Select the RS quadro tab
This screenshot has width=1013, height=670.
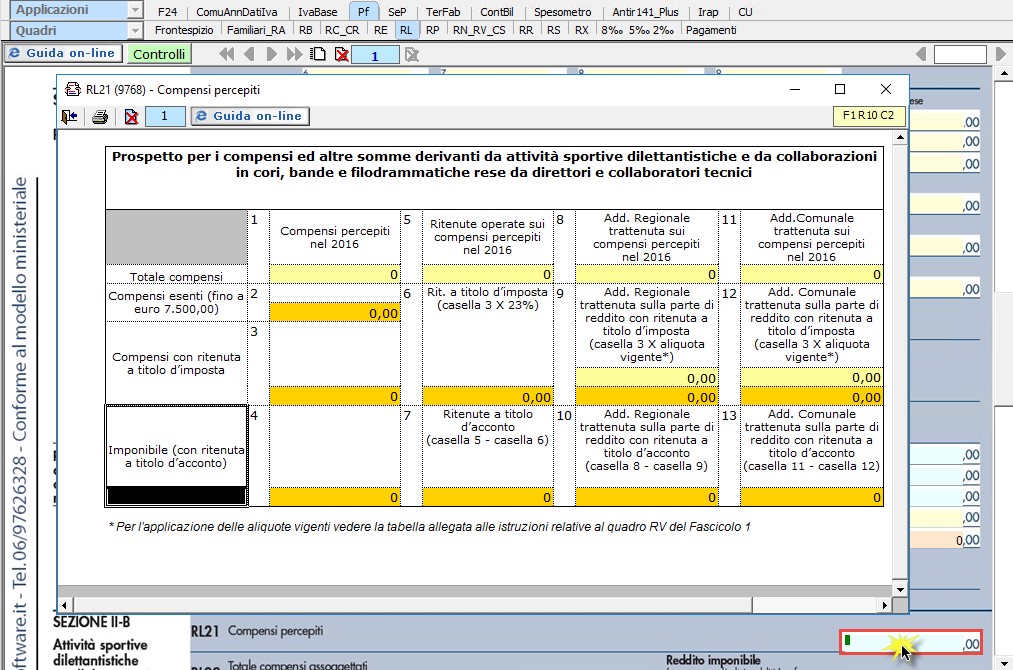tap(554, 30)
